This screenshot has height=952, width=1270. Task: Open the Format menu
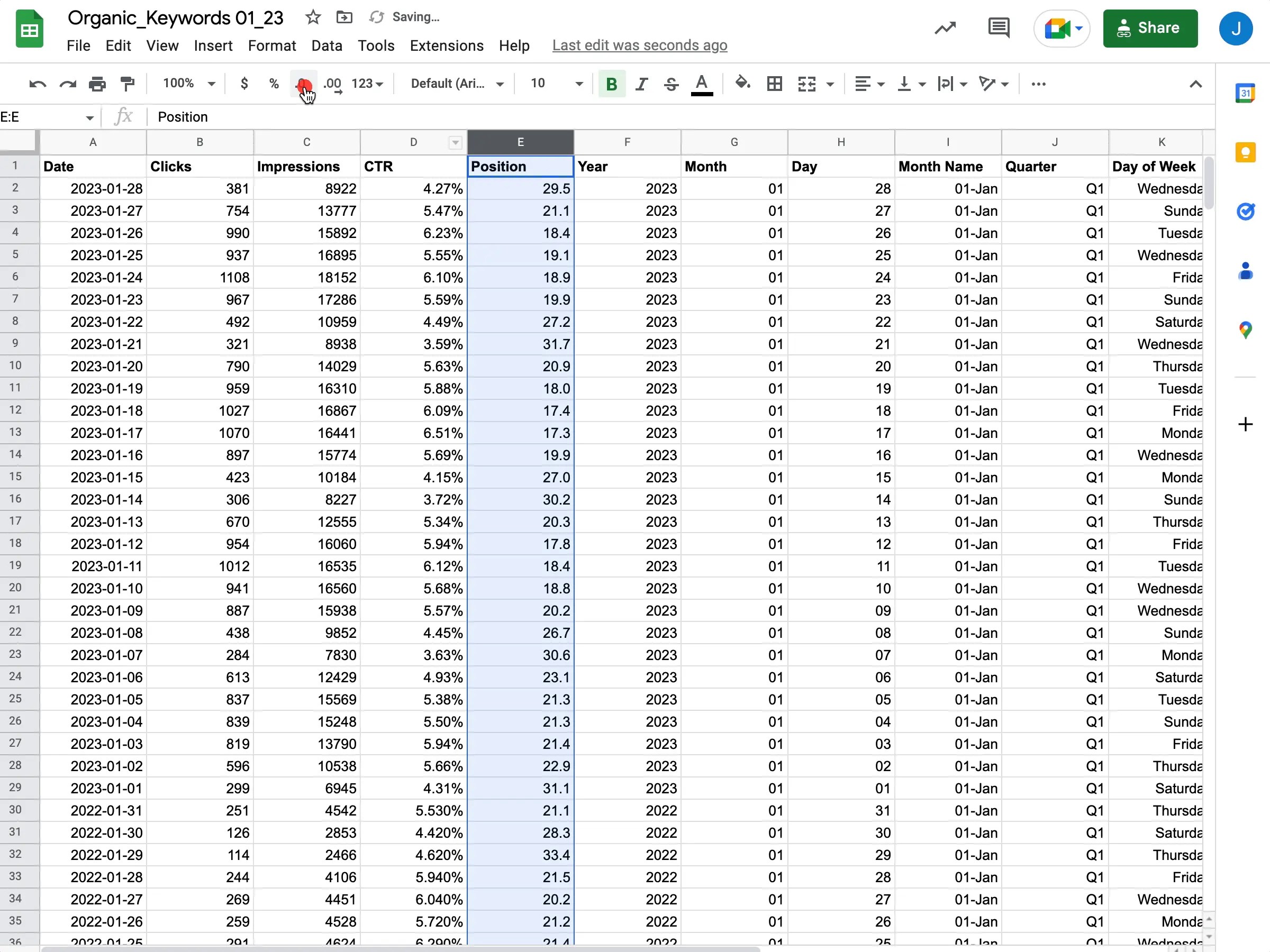point(272,45)
